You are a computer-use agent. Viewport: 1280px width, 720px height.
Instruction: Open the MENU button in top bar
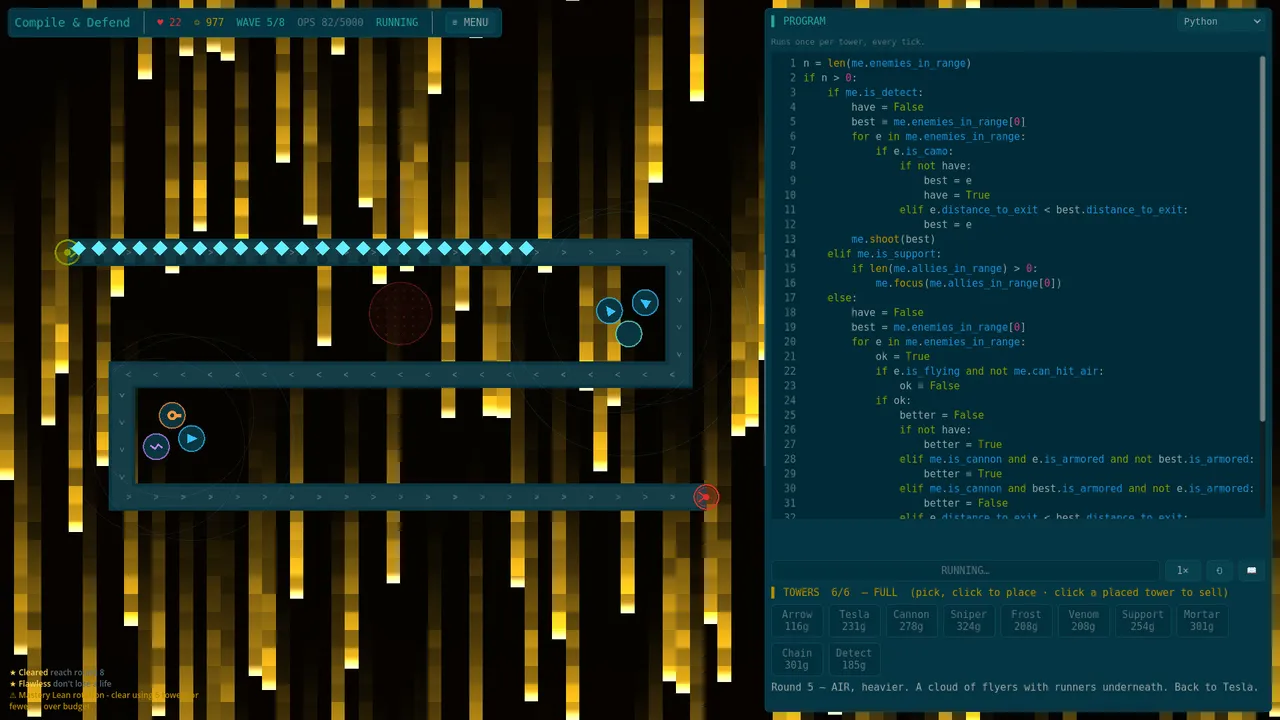pyautogui.click(x=470, y=22)
